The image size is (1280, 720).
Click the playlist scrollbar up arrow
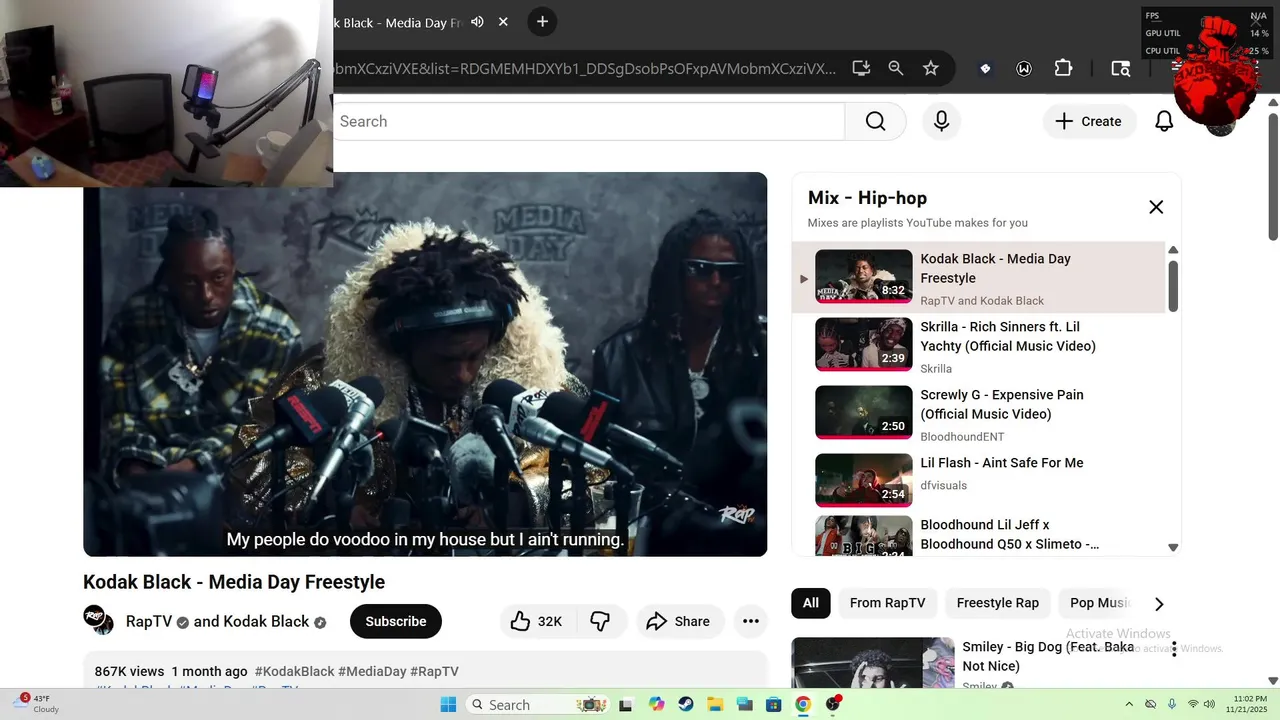1174,250
